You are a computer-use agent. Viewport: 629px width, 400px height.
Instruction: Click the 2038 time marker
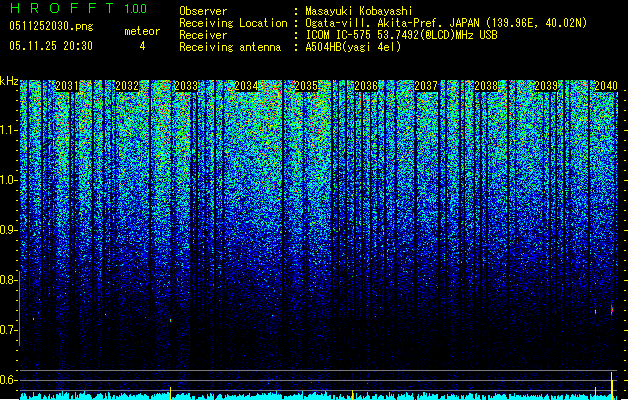pos(486,86)
